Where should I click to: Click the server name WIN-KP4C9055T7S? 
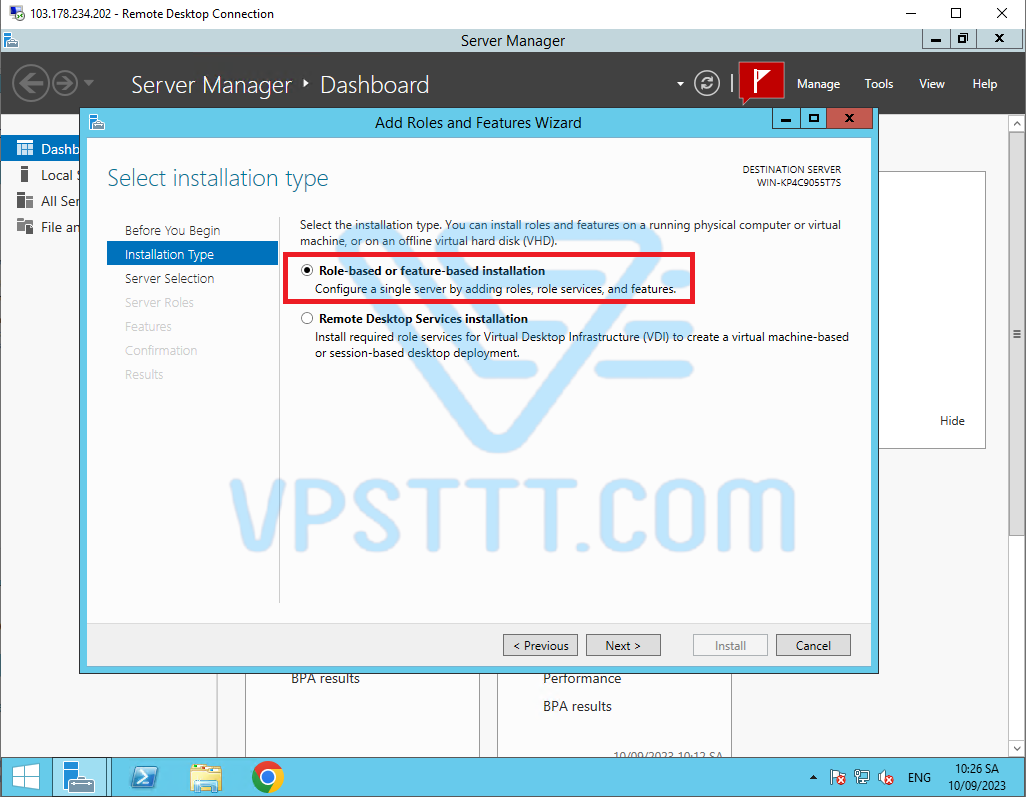pos(798,183)
